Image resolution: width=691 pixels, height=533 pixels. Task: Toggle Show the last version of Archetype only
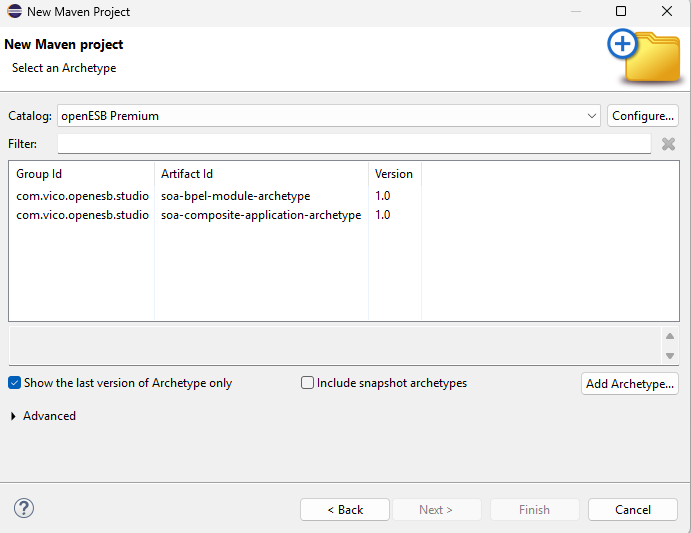click(15, 383)
